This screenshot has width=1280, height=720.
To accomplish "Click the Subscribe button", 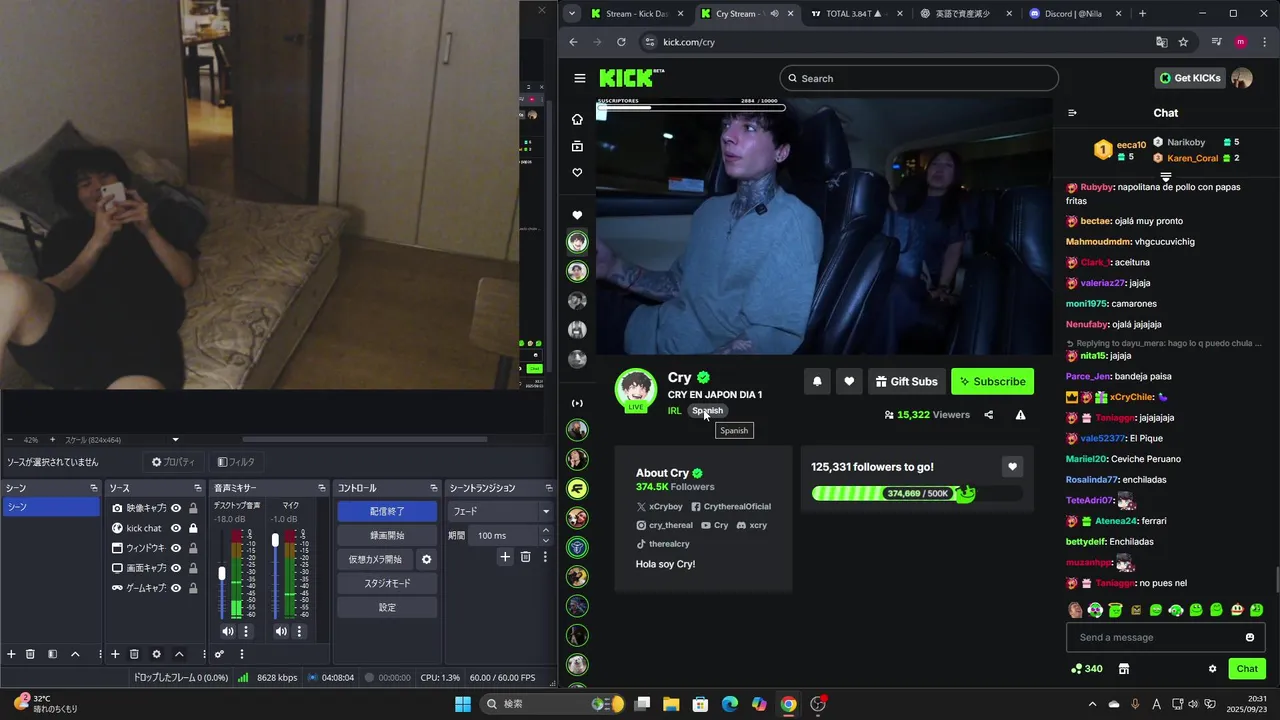I will [x=992, y=381].
